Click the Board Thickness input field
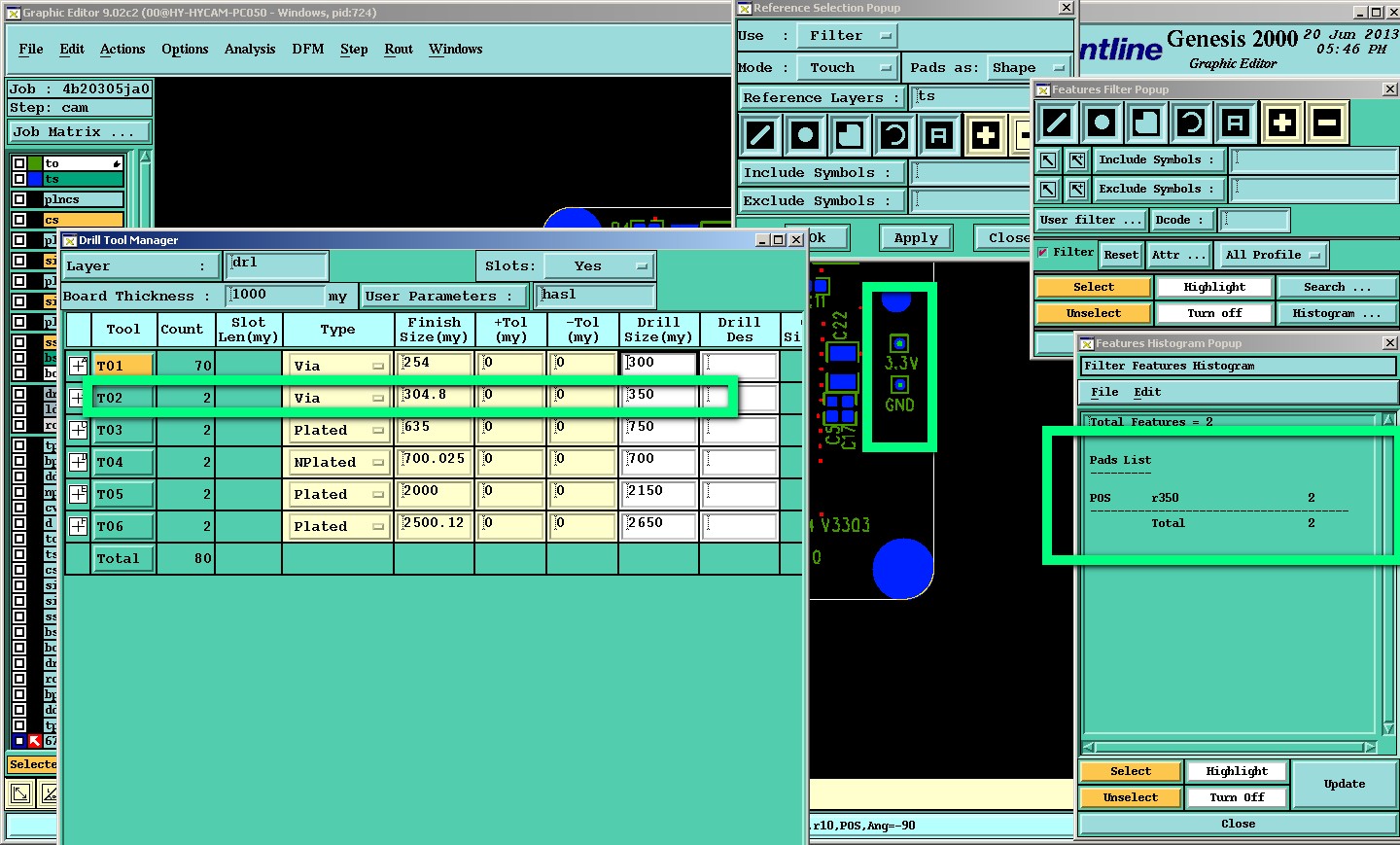 275,296
